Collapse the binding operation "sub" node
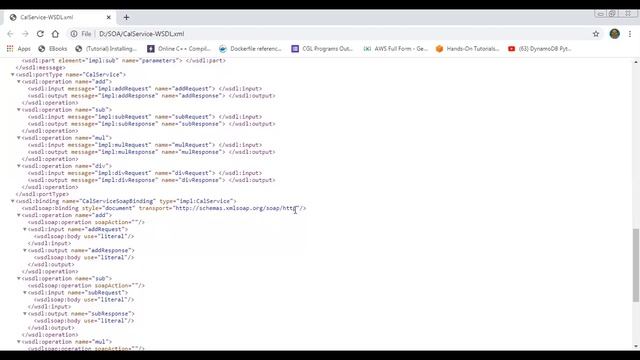640x360 pixels. coord(19,278)
